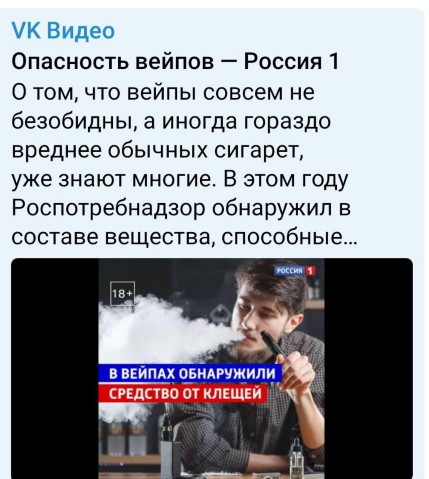
Task: Expand truncated text at способные… ellipsis
Action: (351, 237)
